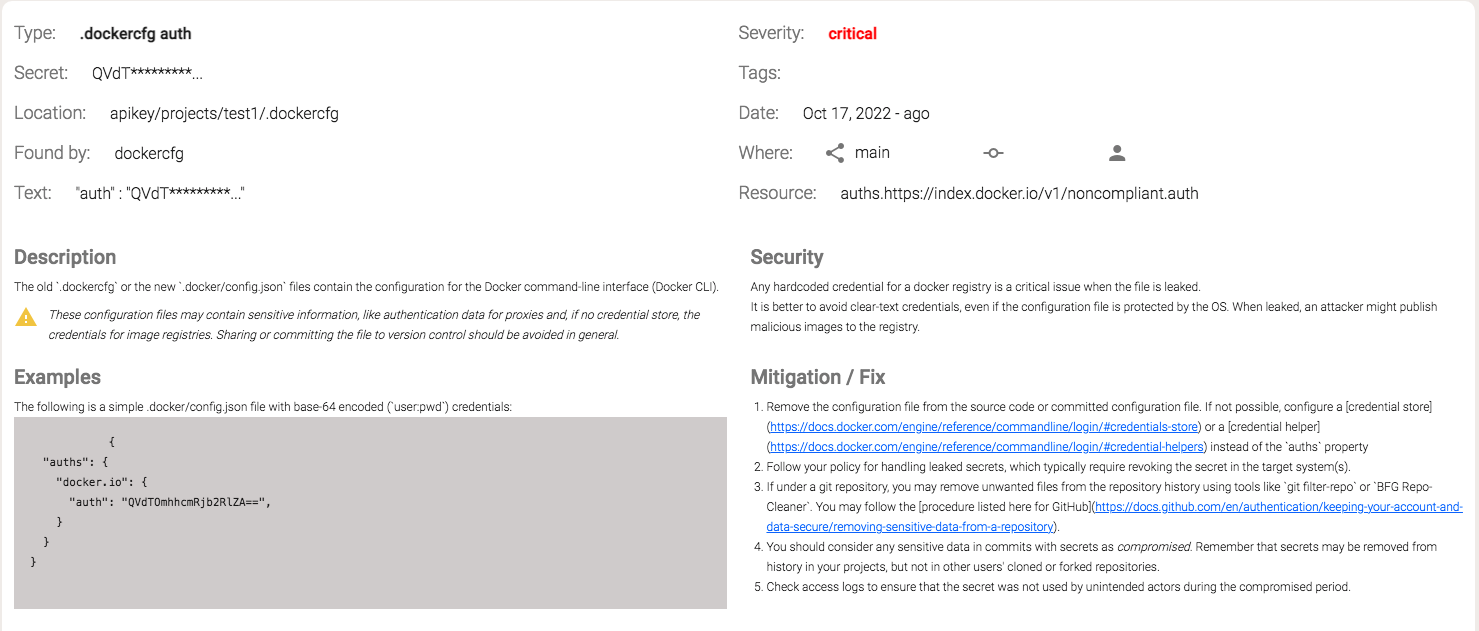1479x631 pixels.
Task: Click the yellow warning triangle icon
Action: (26, 317)
